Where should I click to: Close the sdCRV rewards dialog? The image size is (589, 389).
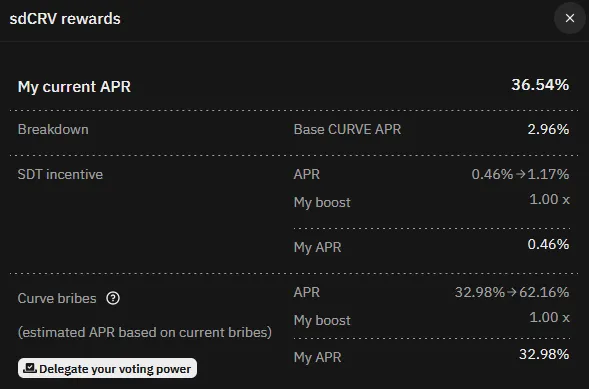[570, 18]
